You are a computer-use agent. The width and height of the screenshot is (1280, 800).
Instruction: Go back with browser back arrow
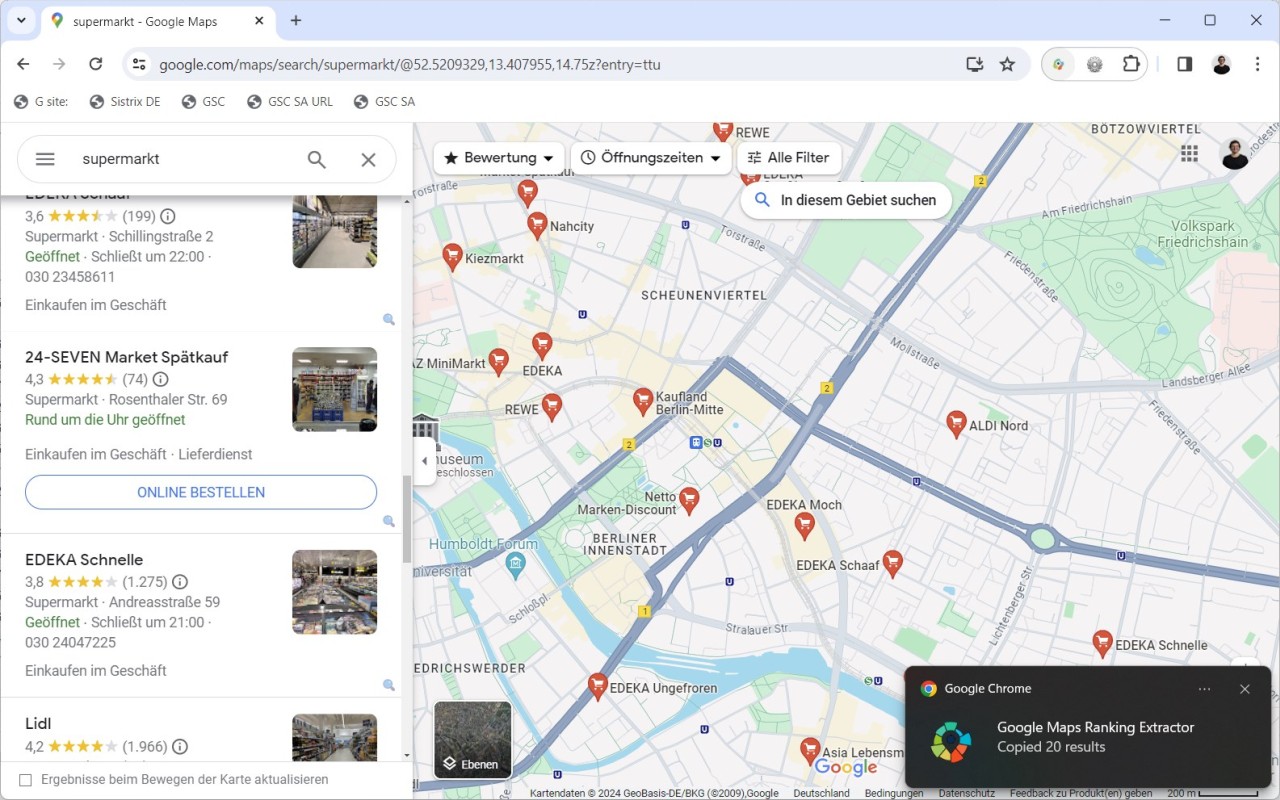pyautogui.click(x=24, y=64)
